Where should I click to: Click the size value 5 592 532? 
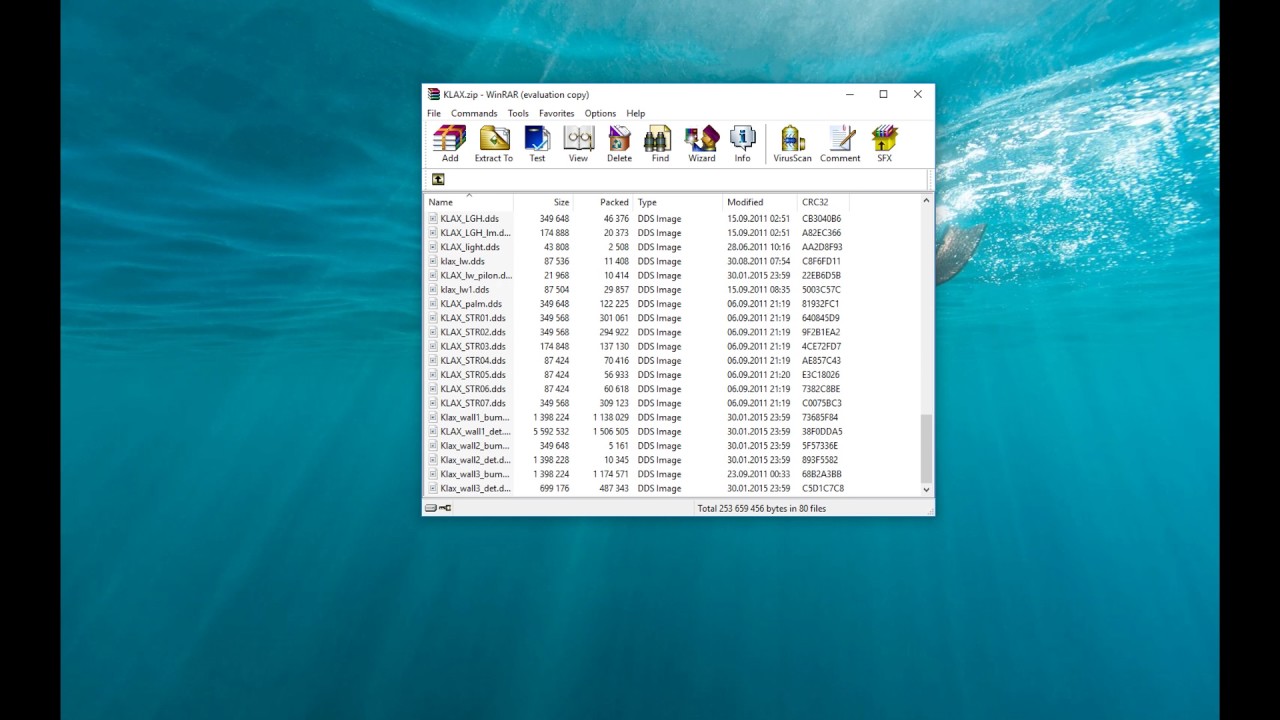pos(551,432)
